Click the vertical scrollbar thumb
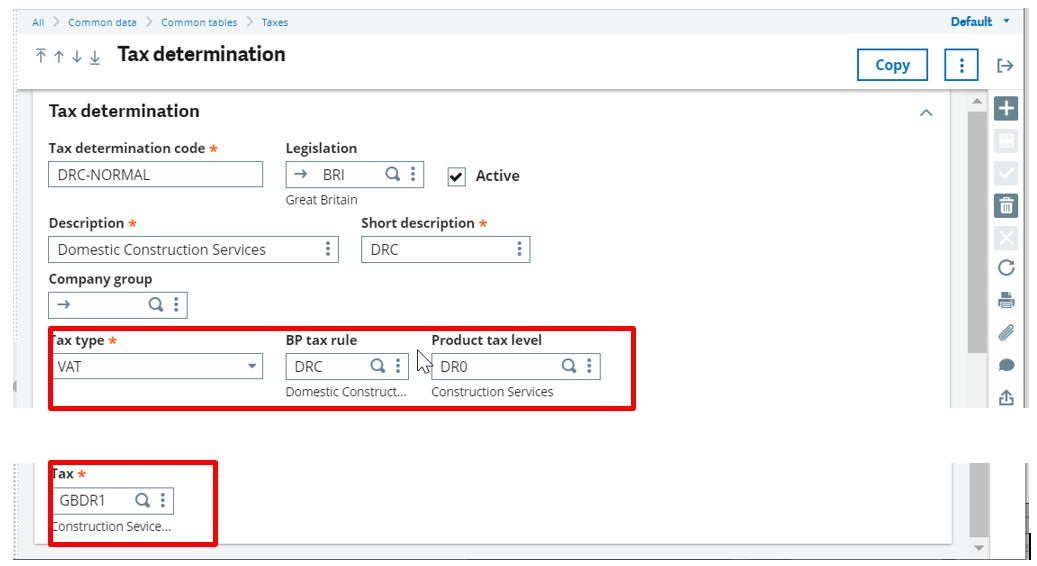The width and height of the screenshot is (1037, 566). pos(977,231)
